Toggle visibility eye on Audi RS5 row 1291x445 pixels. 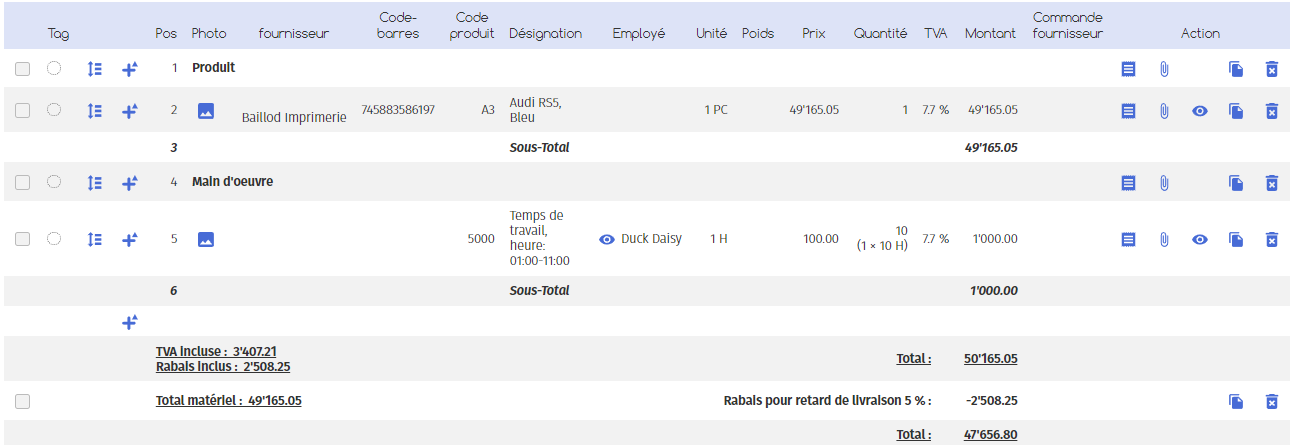coord(1200,111)
